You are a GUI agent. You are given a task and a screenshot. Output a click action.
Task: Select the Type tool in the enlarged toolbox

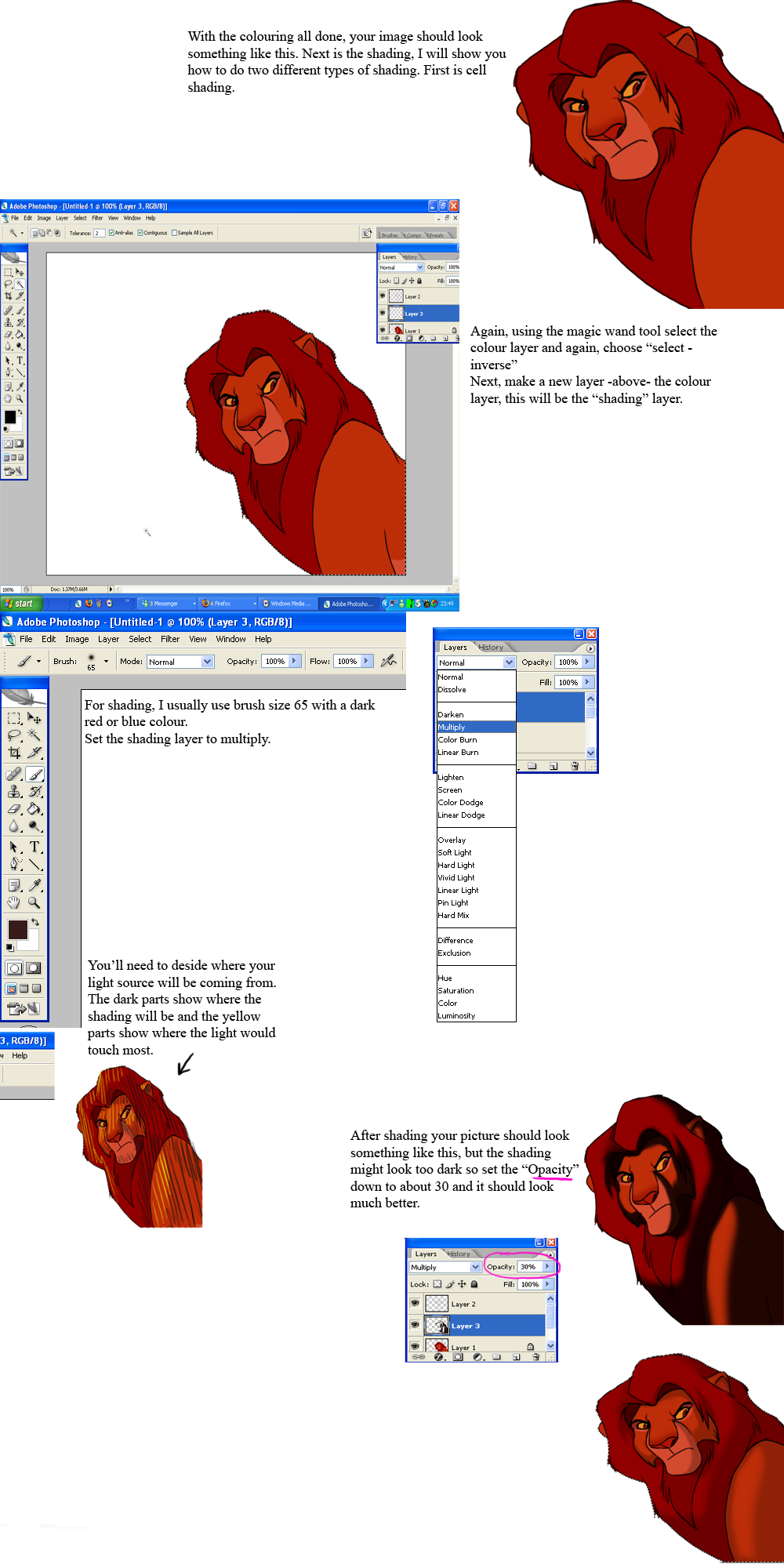point(34,848)
